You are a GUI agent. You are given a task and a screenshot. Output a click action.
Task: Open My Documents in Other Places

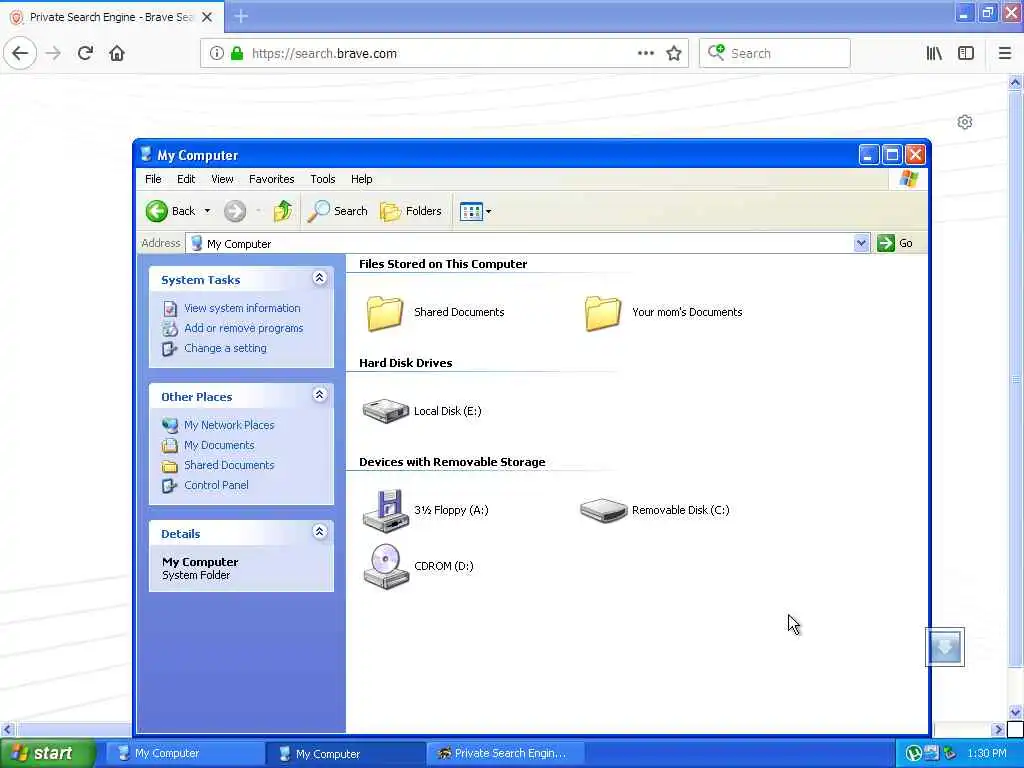(x=219, y=445)
